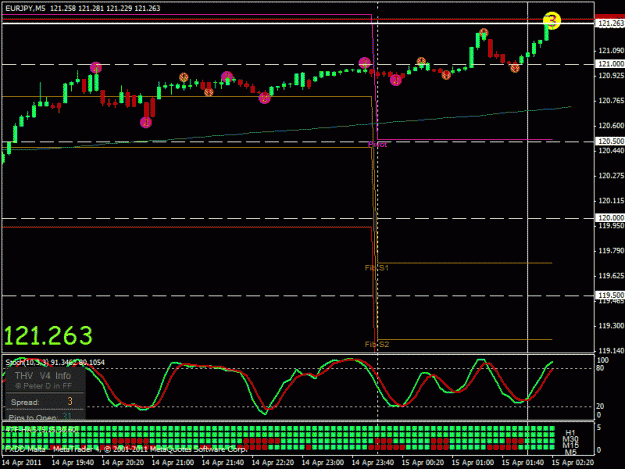Viewport: 625px width, 469px height.
Task: Click the 120.440 price axis label
Action: point(611,151)
